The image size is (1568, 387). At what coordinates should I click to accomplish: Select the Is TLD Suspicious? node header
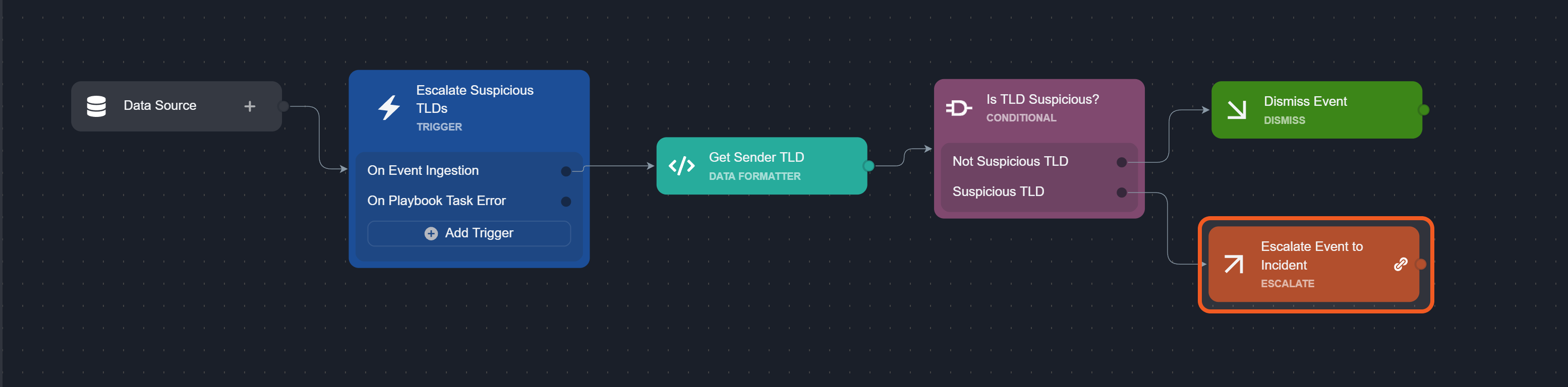tap(1042, 100)
